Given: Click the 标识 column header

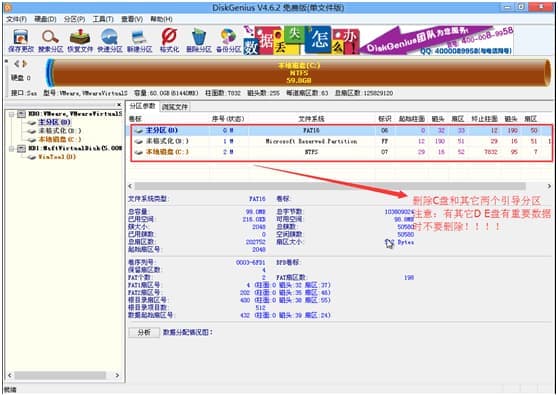Looking at the screenshot, I should click(x=385, y=119).
